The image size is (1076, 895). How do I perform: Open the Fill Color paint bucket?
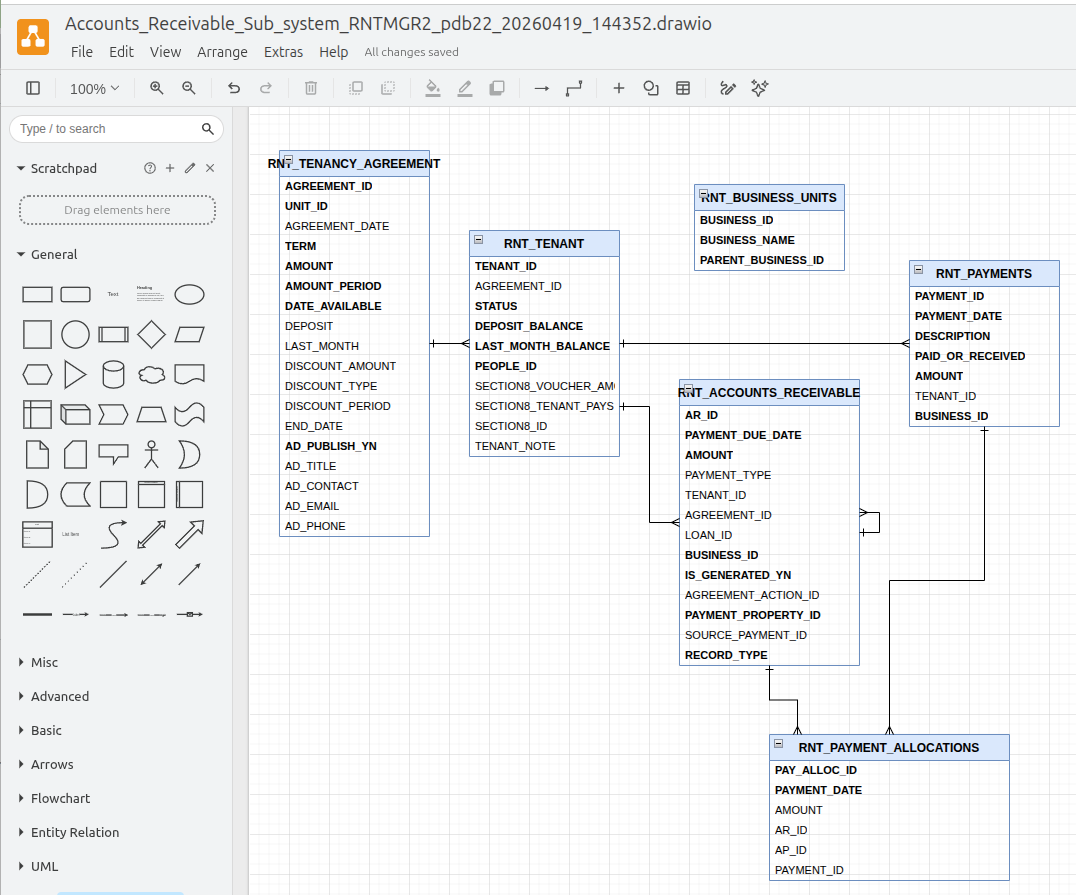click(x=432, y=88)
